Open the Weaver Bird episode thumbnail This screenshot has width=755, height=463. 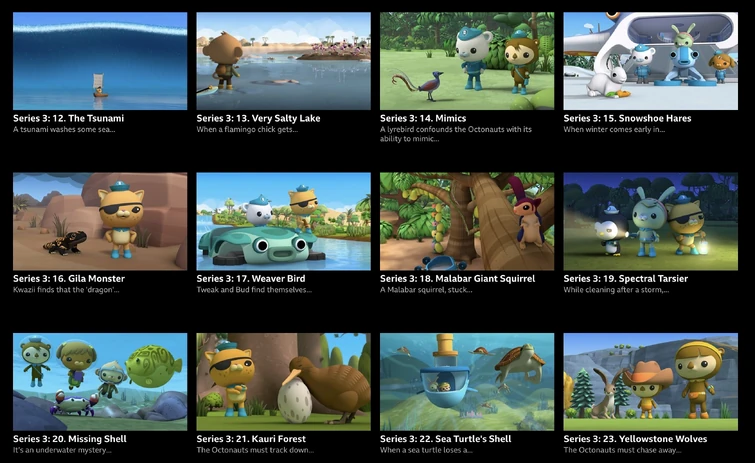[x=284, y=221]
